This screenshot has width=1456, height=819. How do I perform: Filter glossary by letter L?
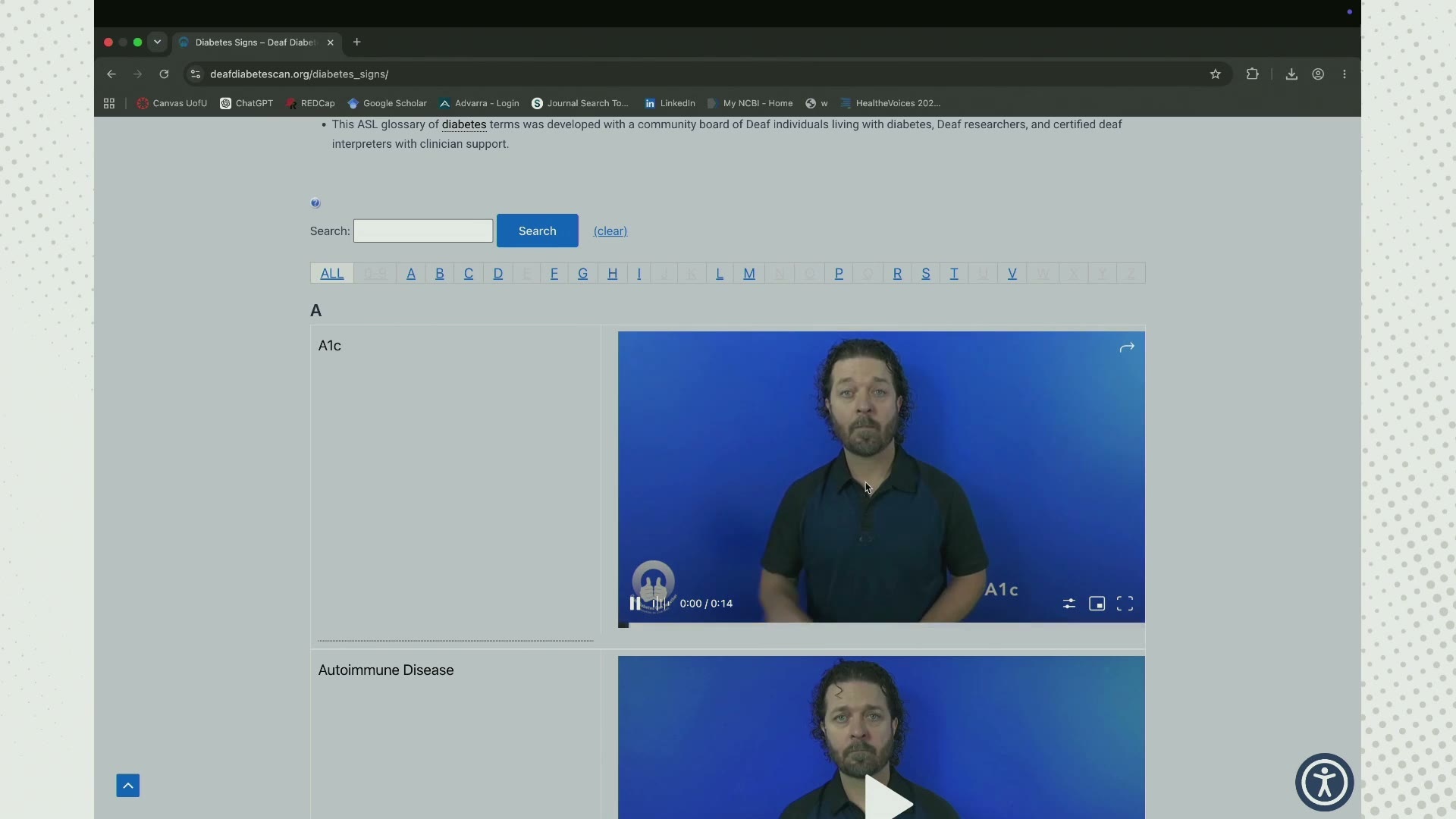tap(720, 274)
